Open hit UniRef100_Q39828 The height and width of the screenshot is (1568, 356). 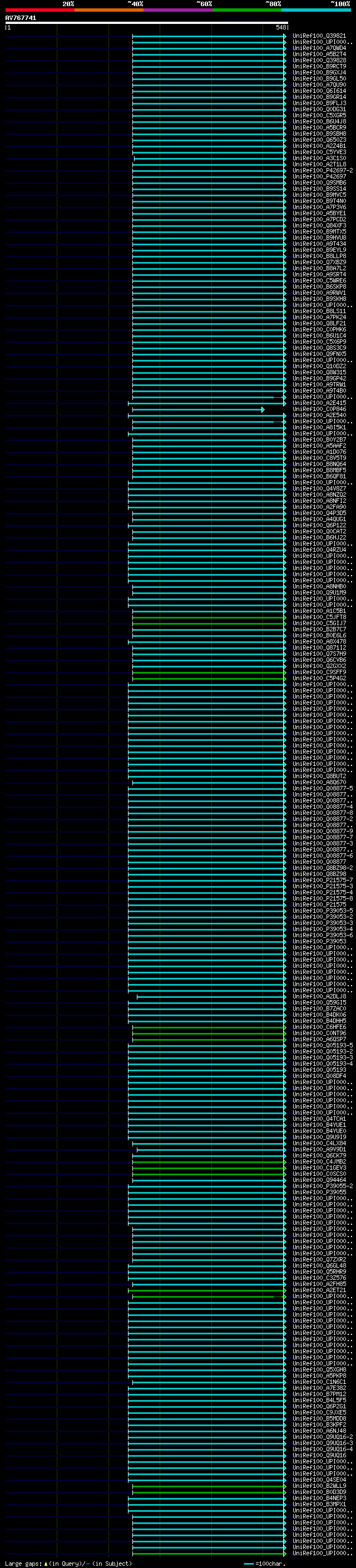tap(319, 60)
